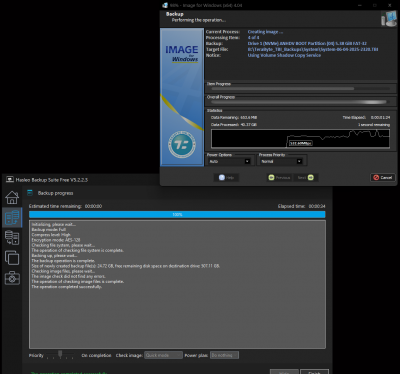Viewport: 400px width, 374px height.
Task: Click the IMAGE for Windows banner logo
Action: tap(182, 54)
